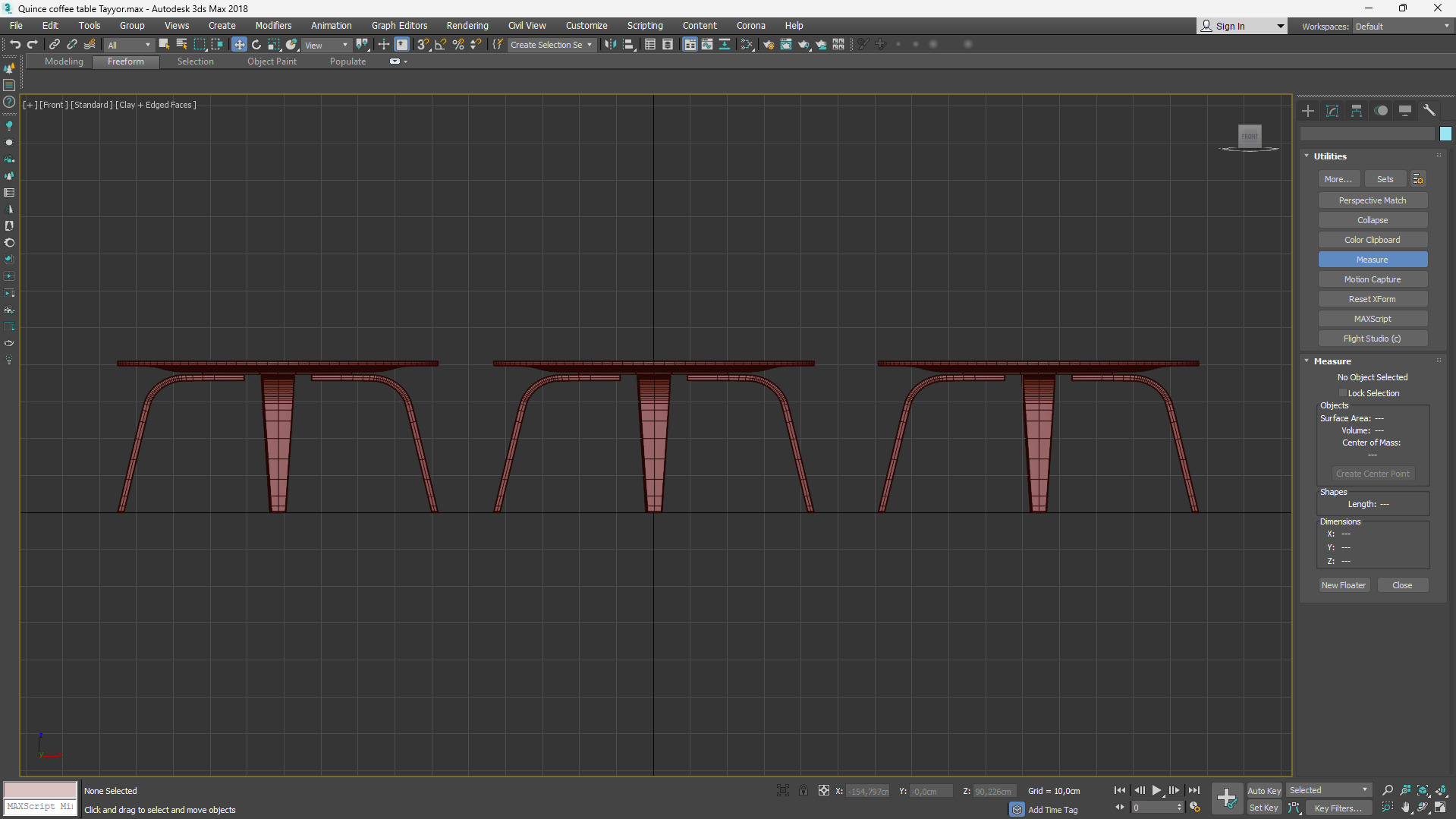Open the Select by Name list
This screenshot has height=819, width=1456.
click(x=181, y=45)
